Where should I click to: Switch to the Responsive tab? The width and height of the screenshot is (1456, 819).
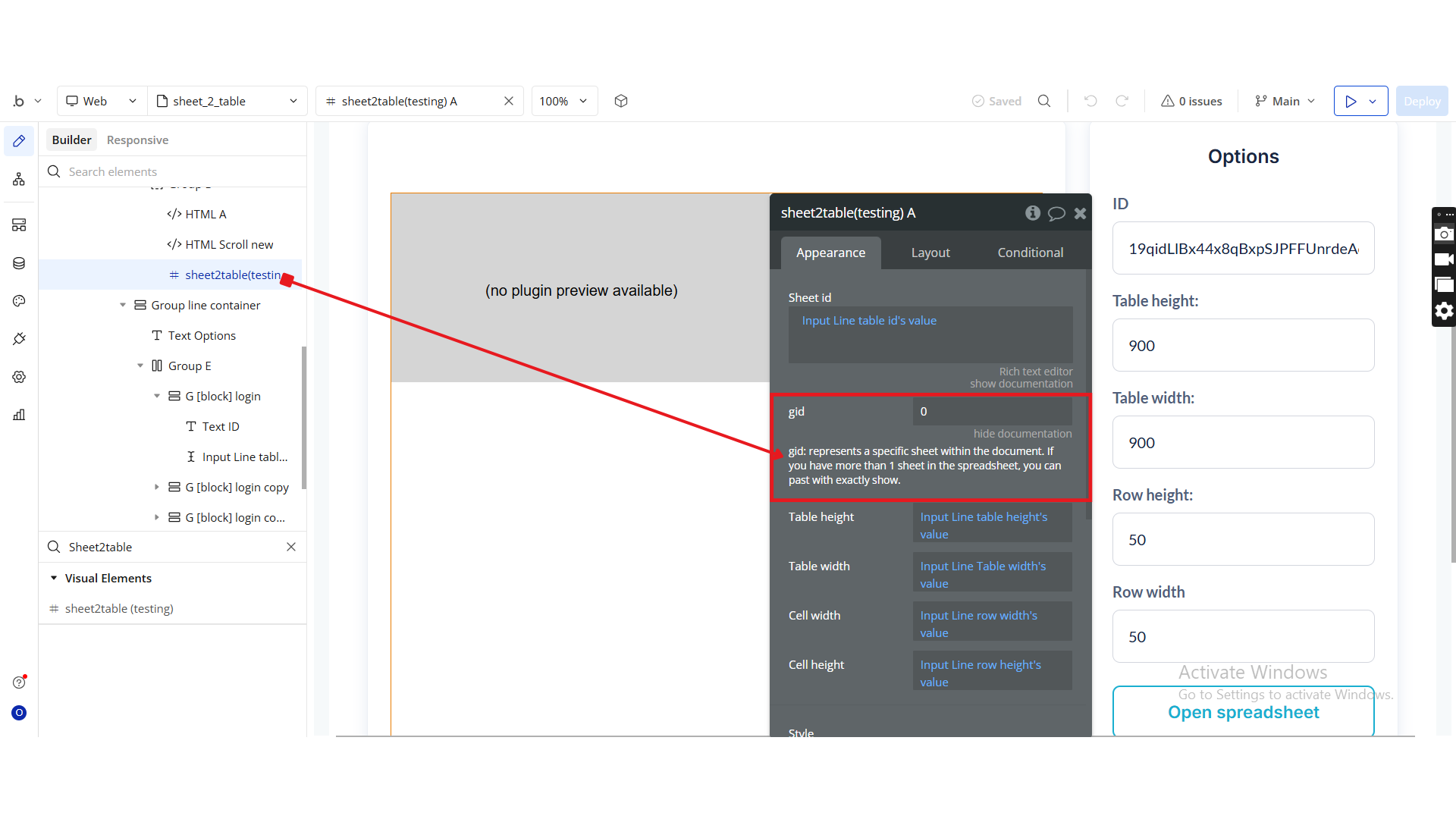[137, 140]
